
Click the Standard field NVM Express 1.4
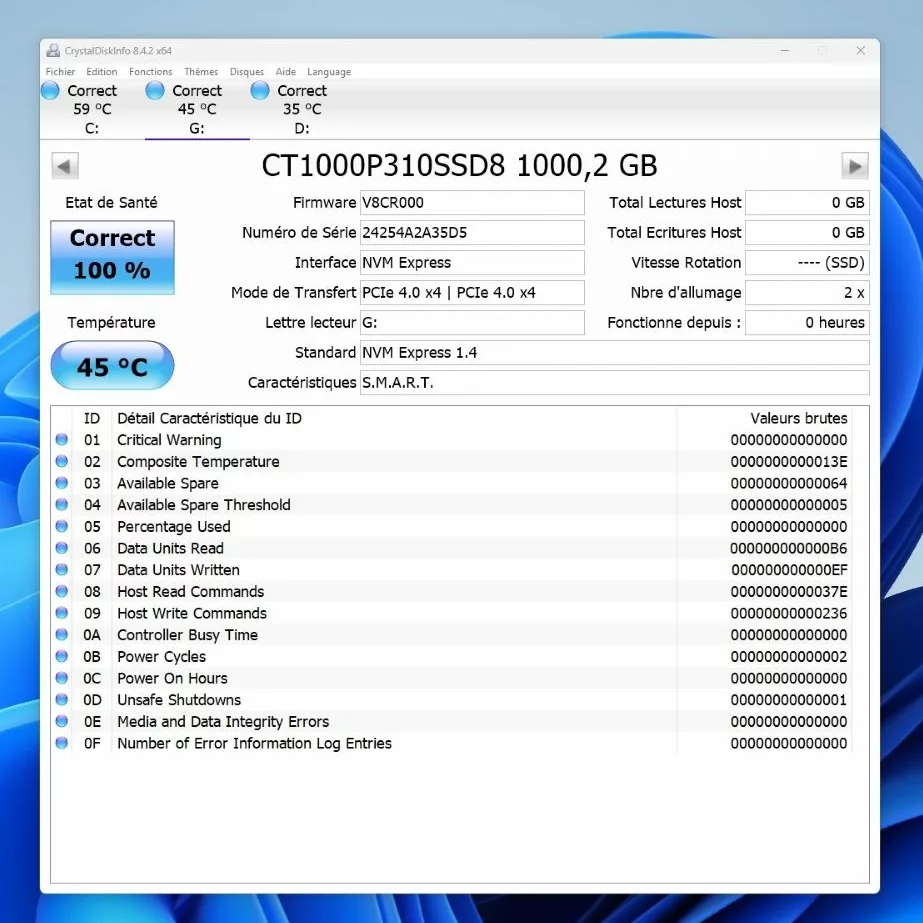[x=615, y=353]
